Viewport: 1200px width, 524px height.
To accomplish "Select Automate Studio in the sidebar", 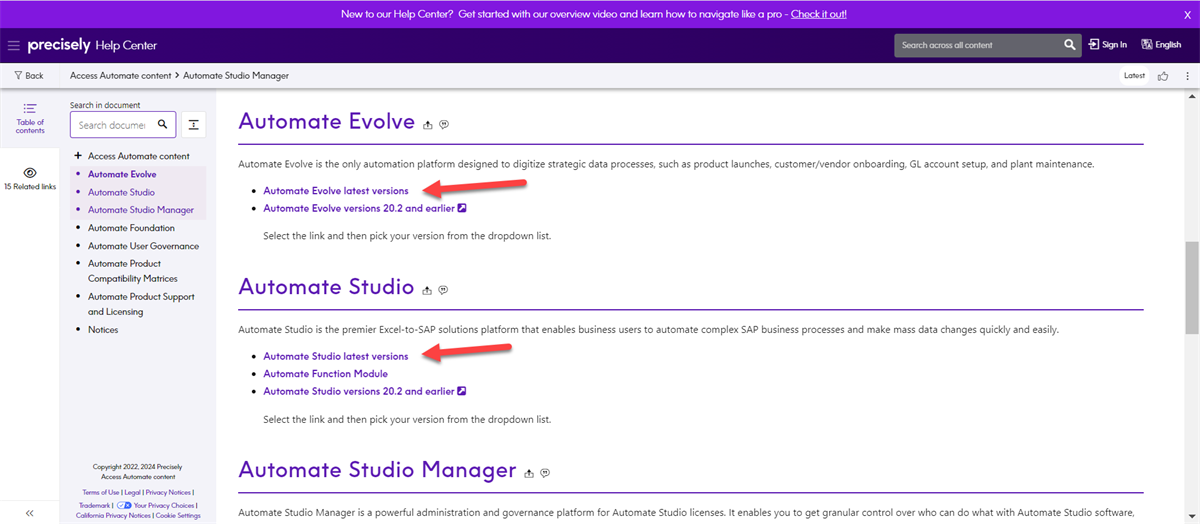I will tap(121, 192).
